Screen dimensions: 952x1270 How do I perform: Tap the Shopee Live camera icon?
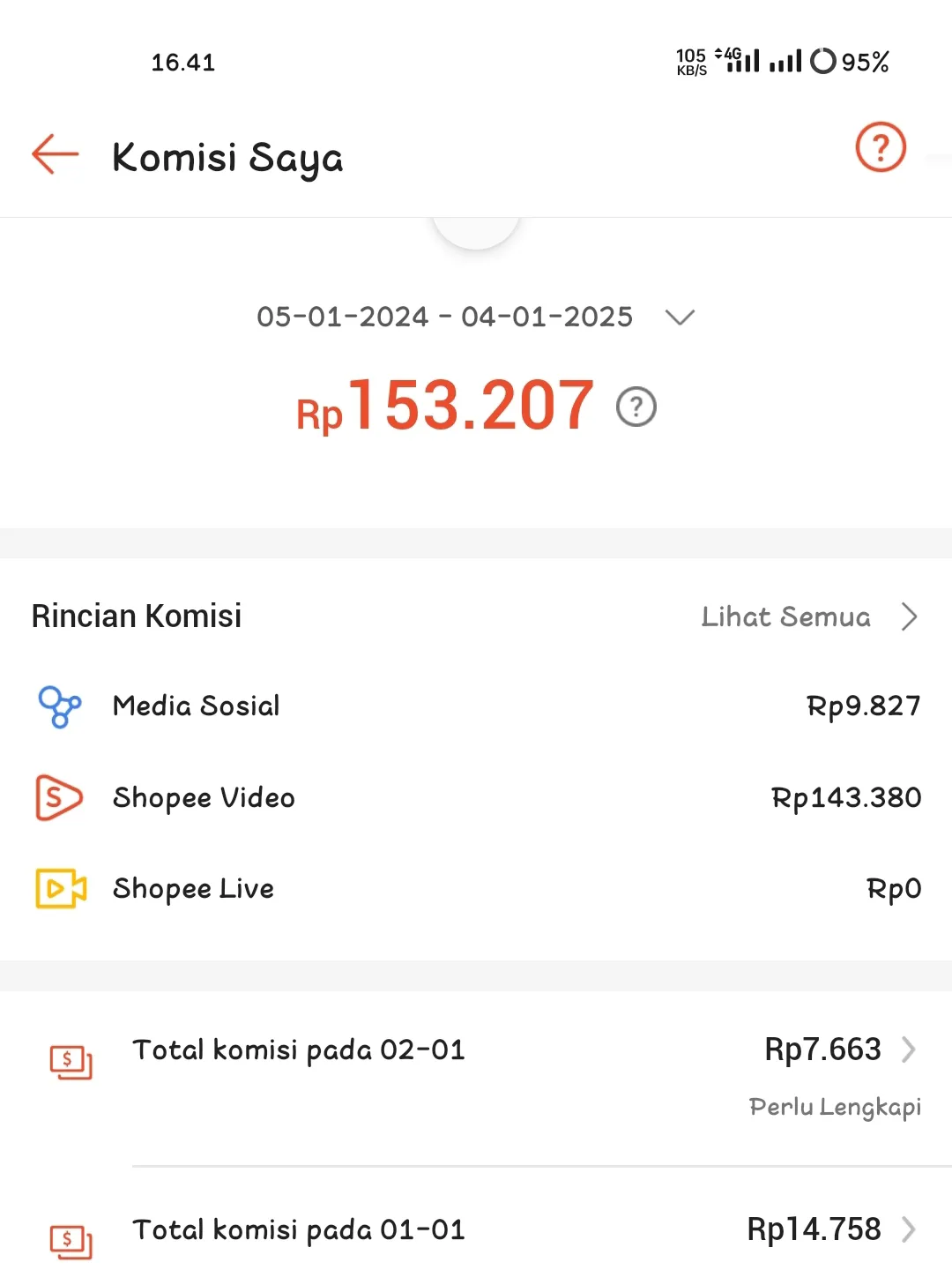(x=61, y=888)
